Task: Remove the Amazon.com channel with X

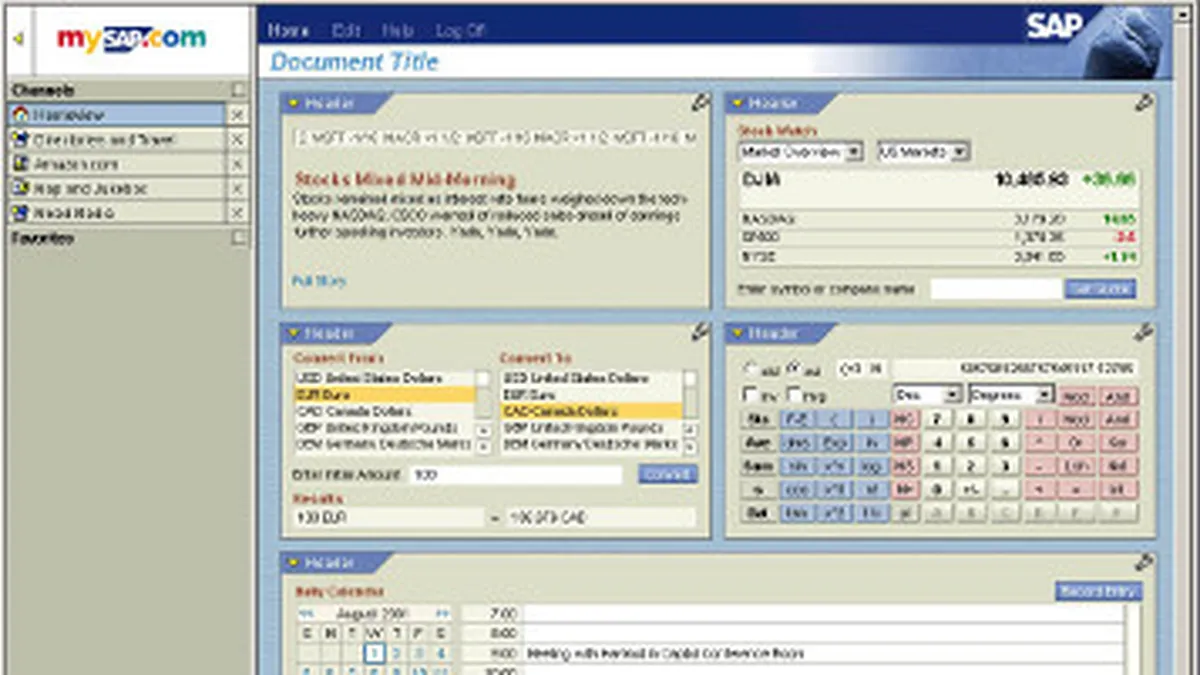Action: click(237, 164)
